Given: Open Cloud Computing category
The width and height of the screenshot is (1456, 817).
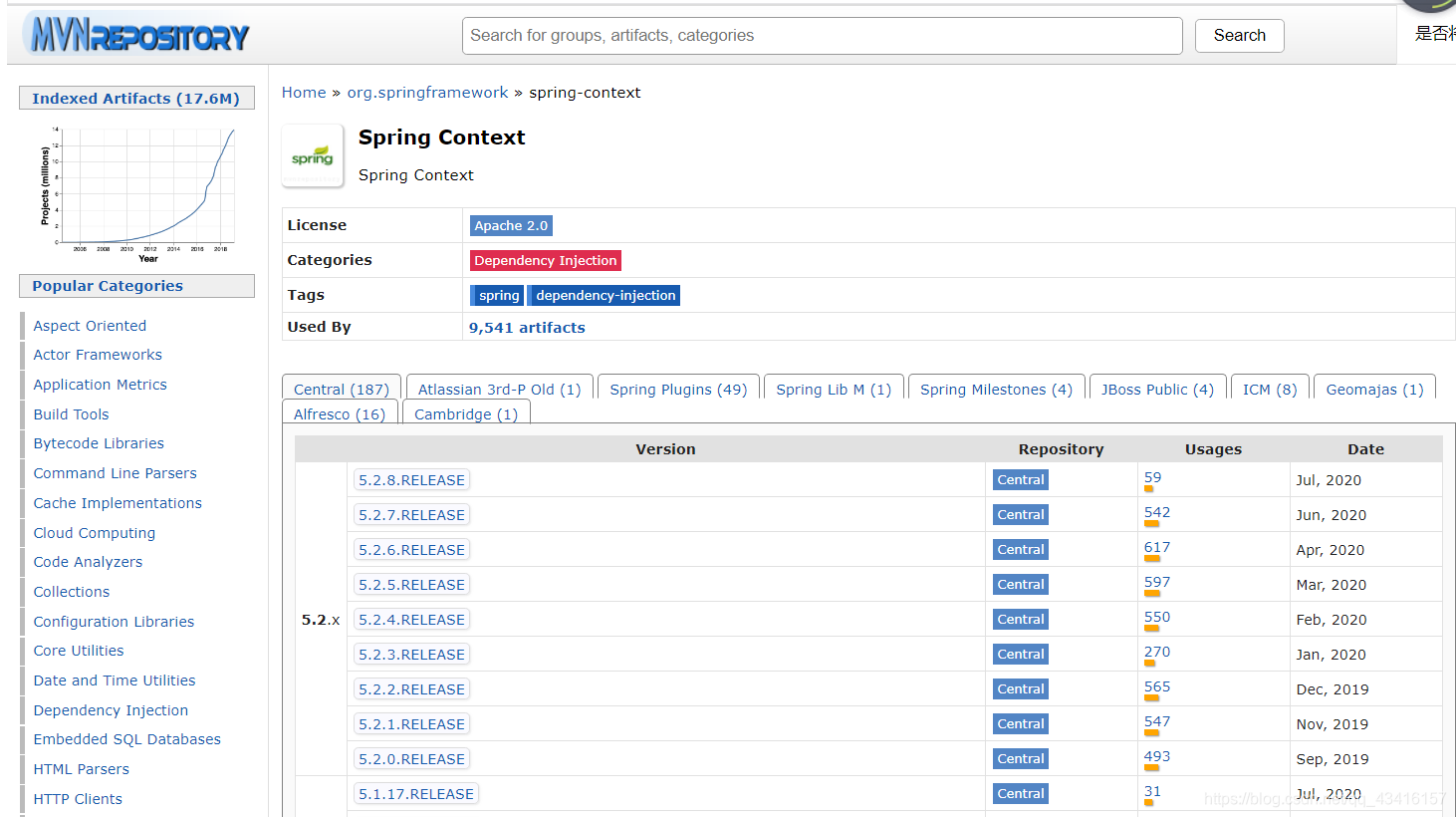Looking at the screenshot, I should (x=95, y=533).
